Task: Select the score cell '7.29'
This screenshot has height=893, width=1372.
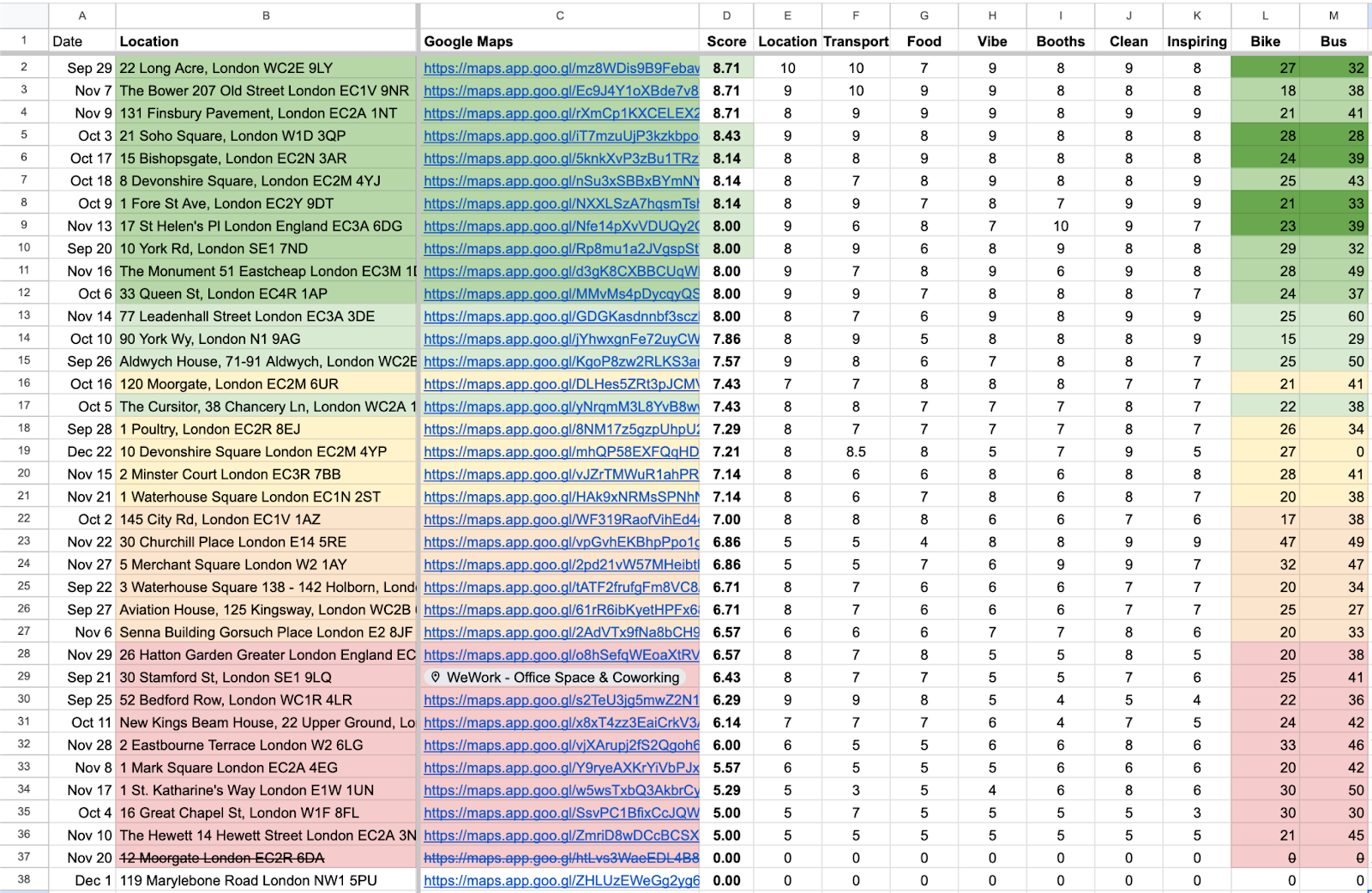Action: coord(726,429)
